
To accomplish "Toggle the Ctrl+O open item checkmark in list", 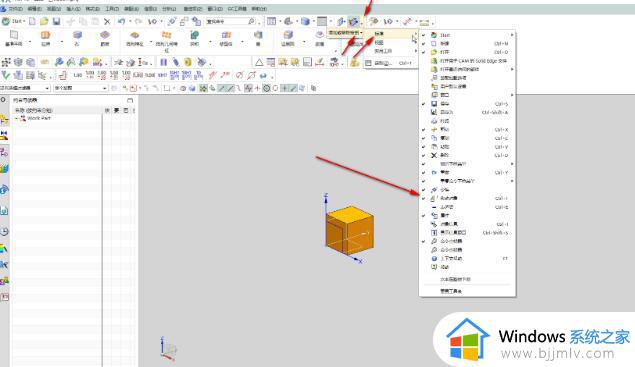I will point(424,52).
